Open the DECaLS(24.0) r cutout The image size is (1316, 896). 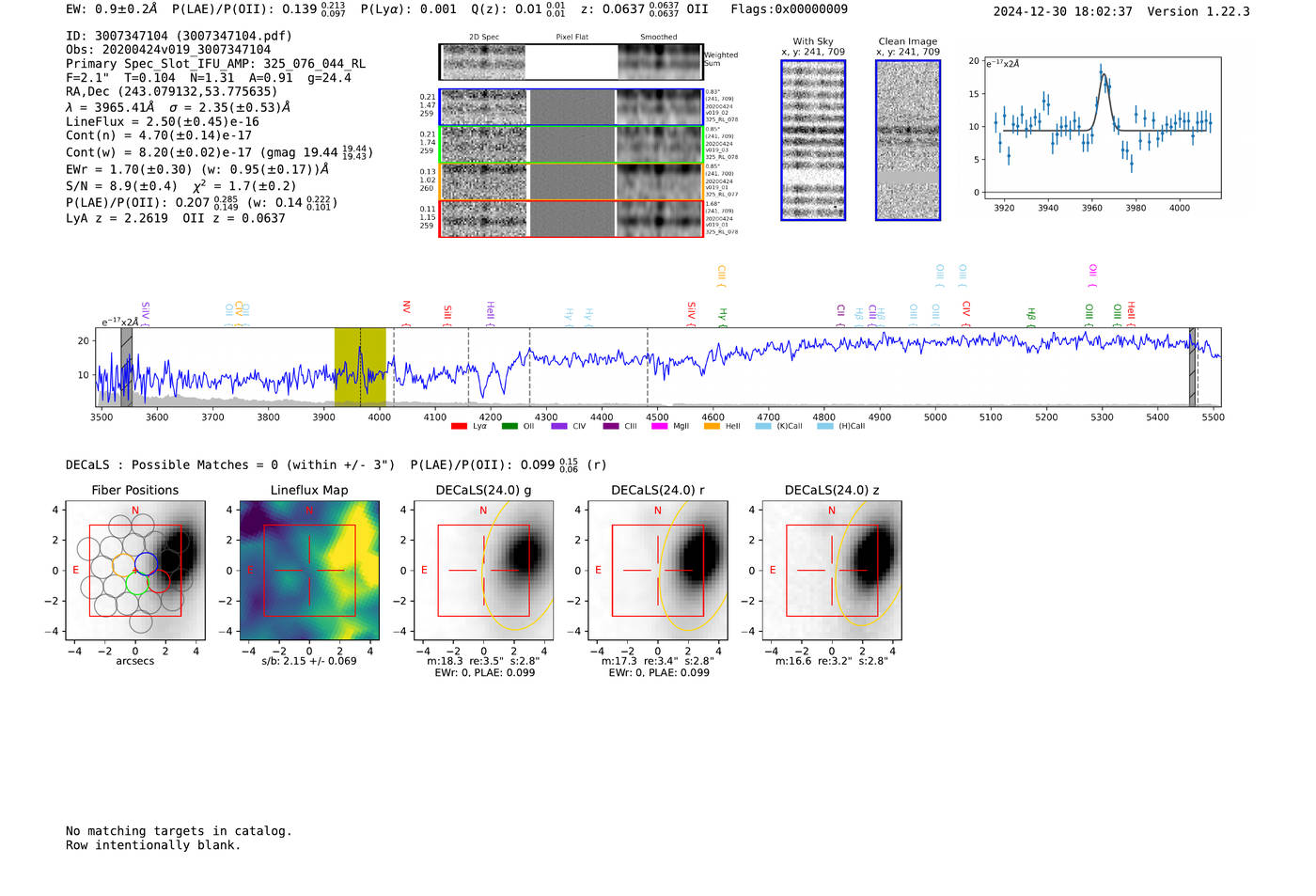tap(658, 571)
